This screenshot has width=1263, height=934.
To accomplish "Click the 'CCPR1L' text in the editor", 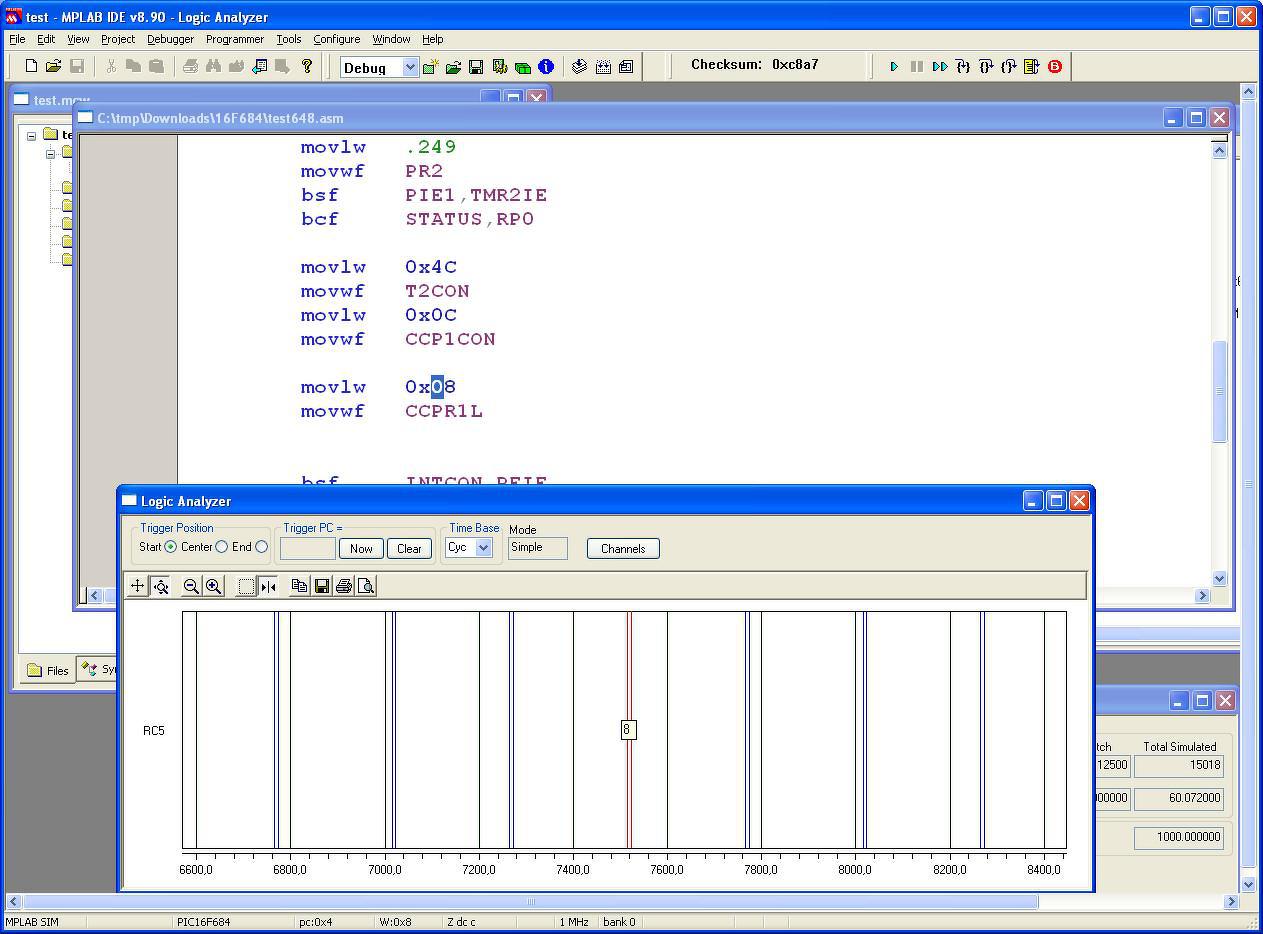I will coord(444,411).
